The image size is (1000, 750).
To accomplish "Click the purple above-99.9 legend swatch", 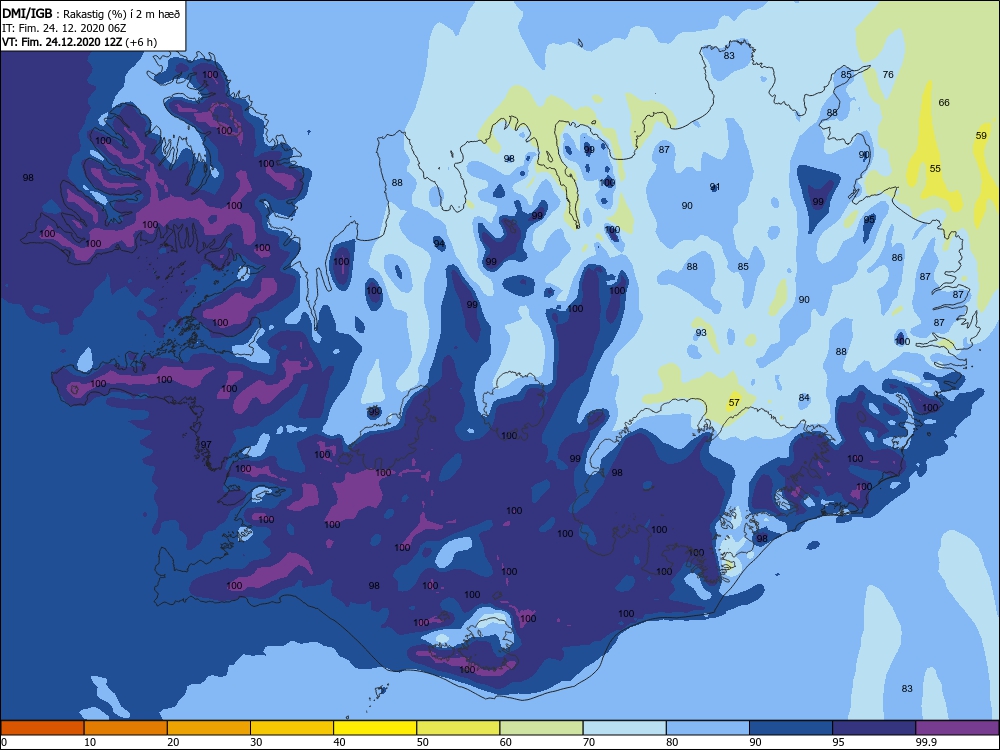I will [957, 728].
